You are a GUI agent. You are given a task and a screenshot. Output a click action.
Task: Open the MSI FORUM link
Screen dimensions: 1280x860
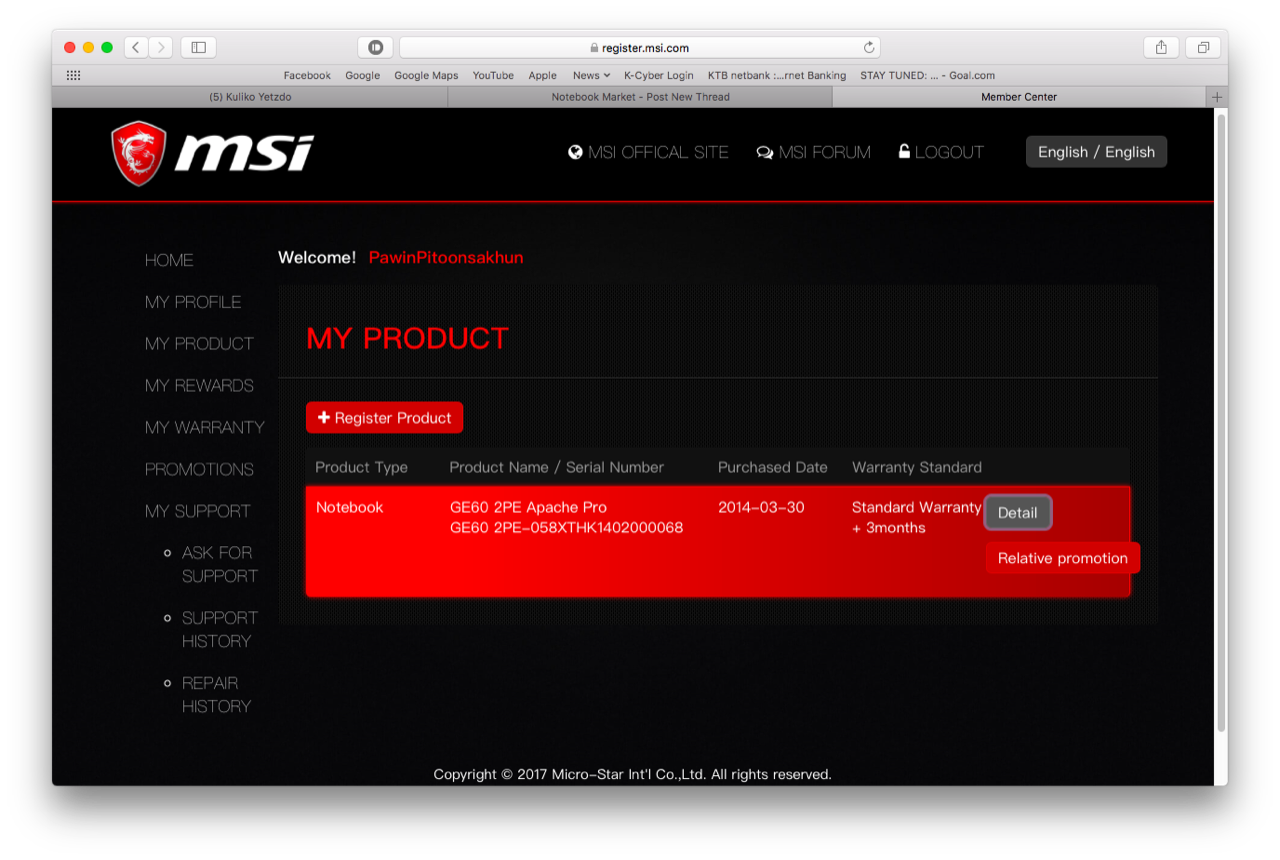point(813,152)
